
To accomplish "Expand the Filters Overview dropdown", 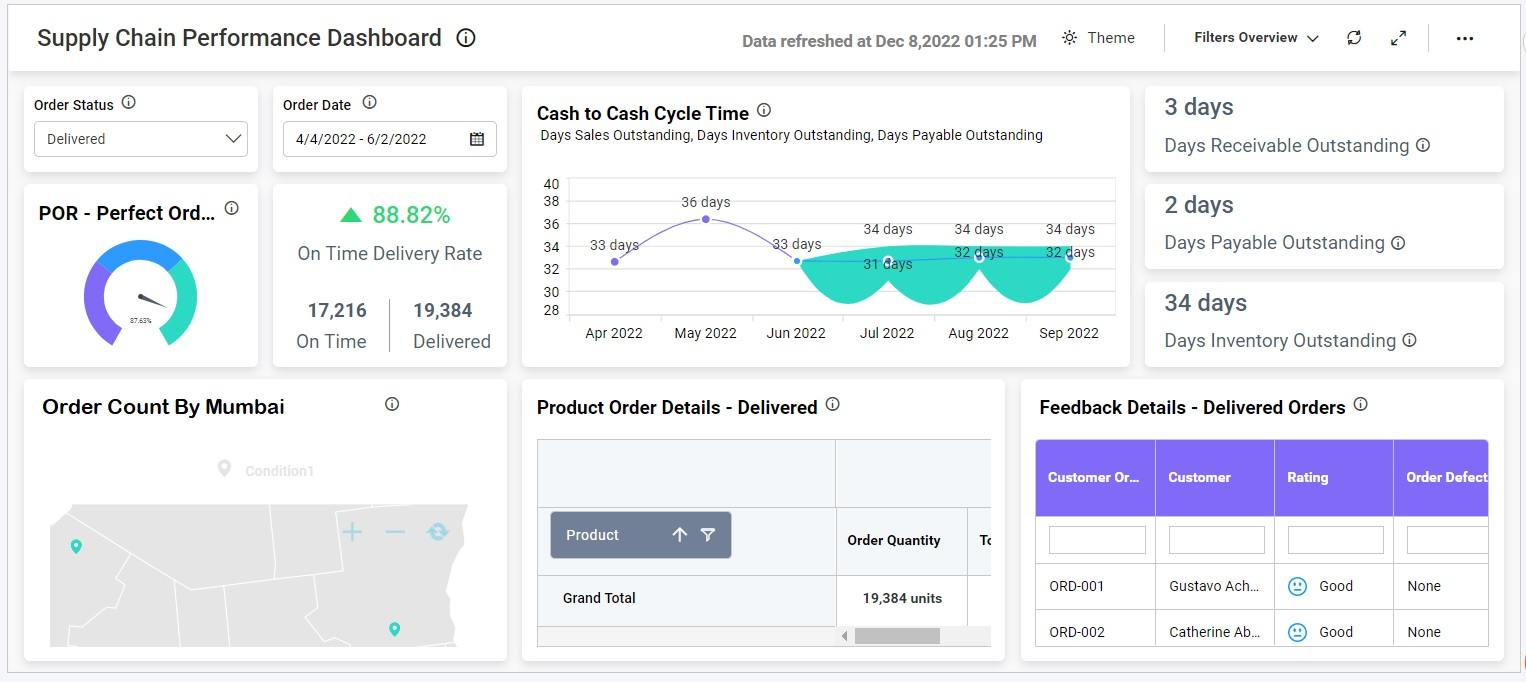I will click(1256, 38).
